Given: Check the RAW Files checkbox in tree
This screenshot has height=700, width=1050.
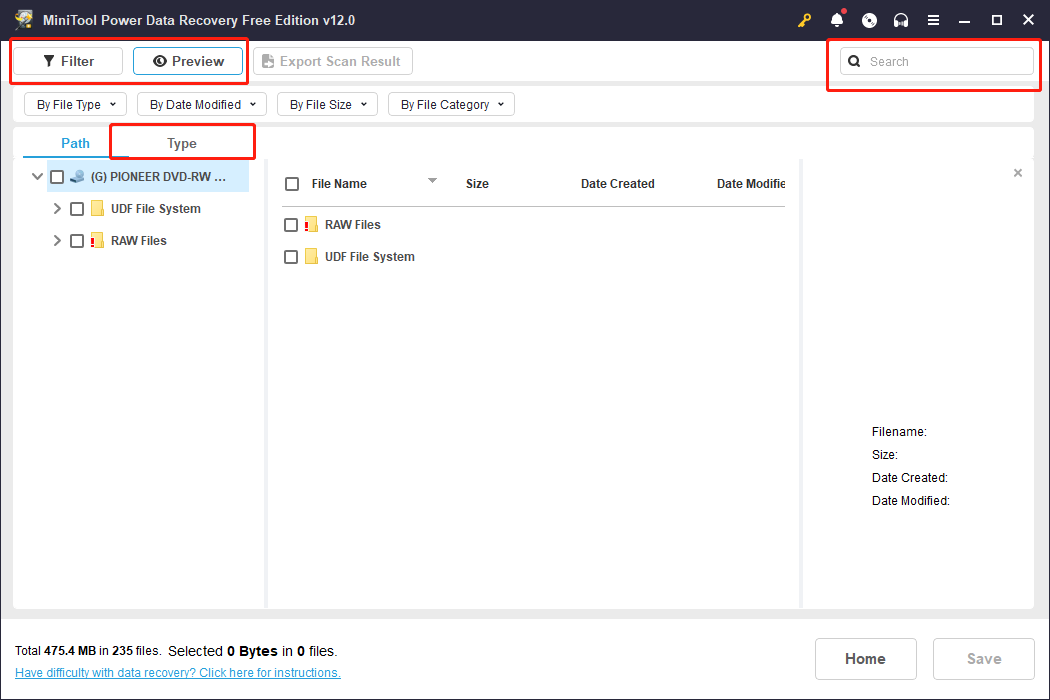Looking at the screenshot, I should pos(77,241).
